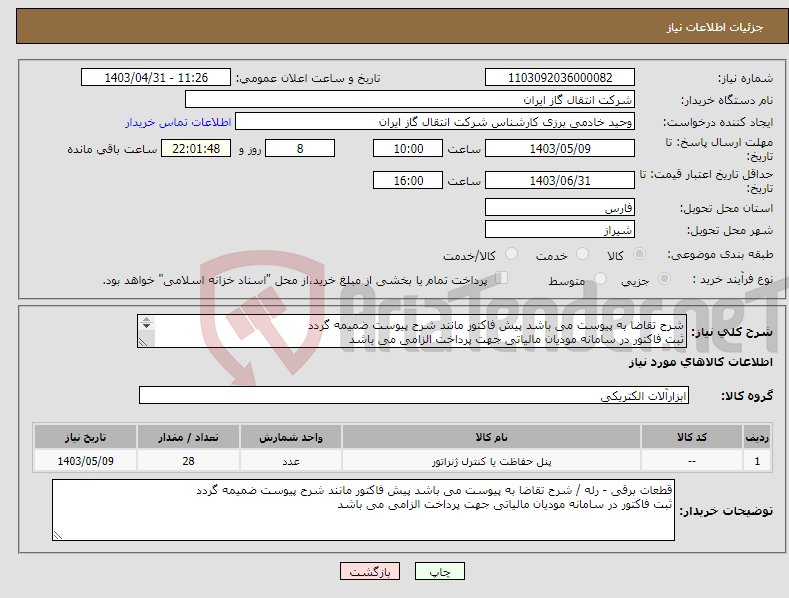Click the requester field وحید خادمی برزی
This screenshot has height=598, width=789.
point(435,121)
